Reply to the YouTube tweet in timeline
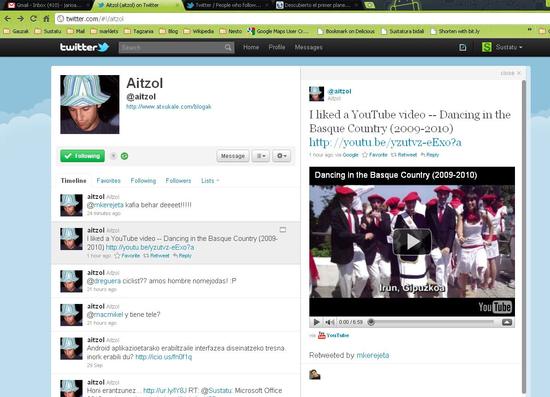The width and height of the screenshot is (550, 397). point(182,256)
